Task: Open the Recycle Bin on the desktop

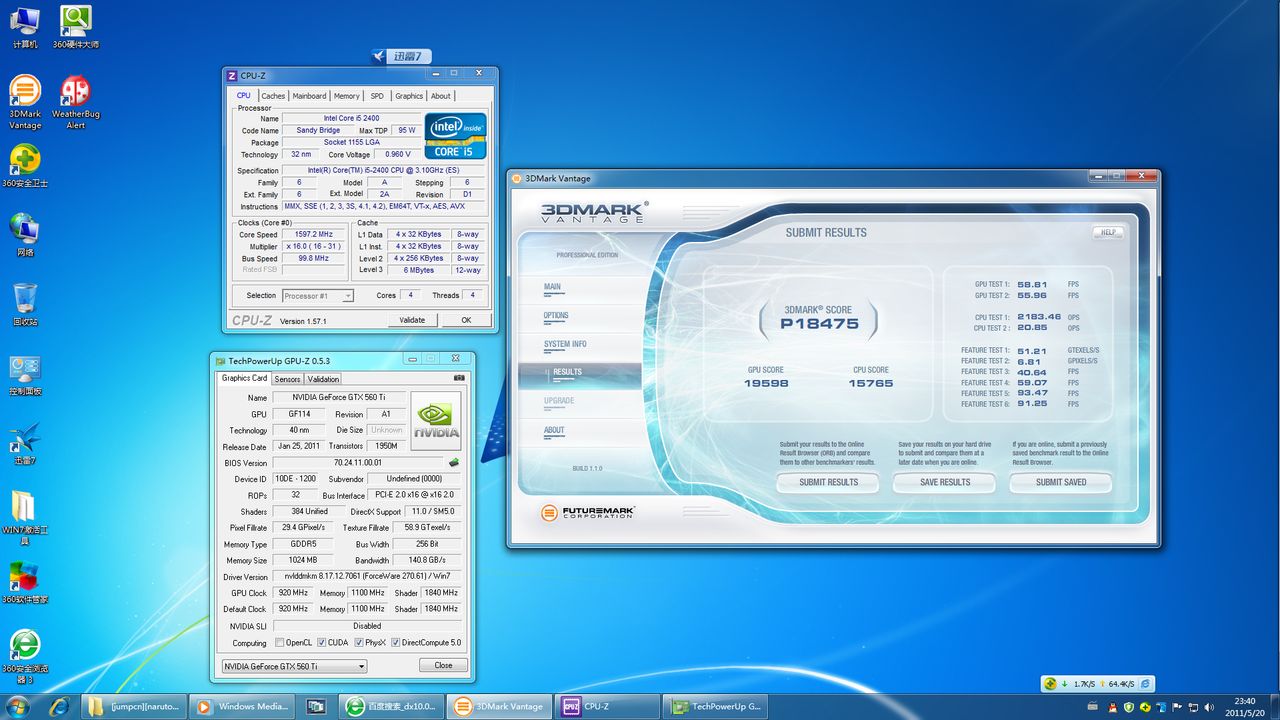Action: 25,299
